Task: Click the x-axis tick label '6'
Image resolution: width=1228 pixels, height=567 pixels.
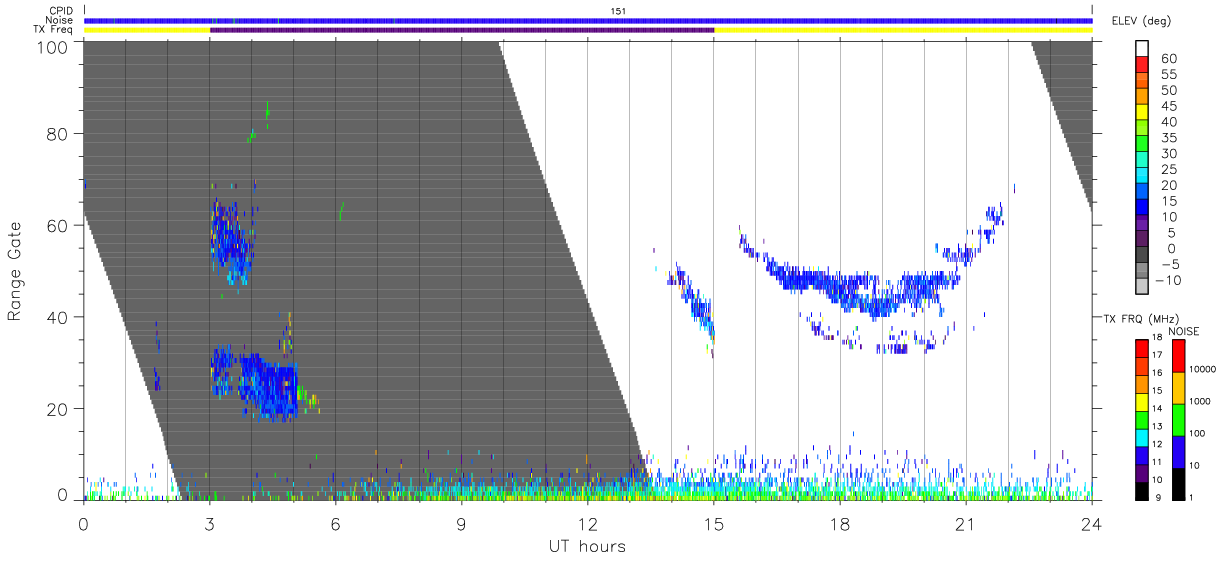Action: click(x=336, y=523)
